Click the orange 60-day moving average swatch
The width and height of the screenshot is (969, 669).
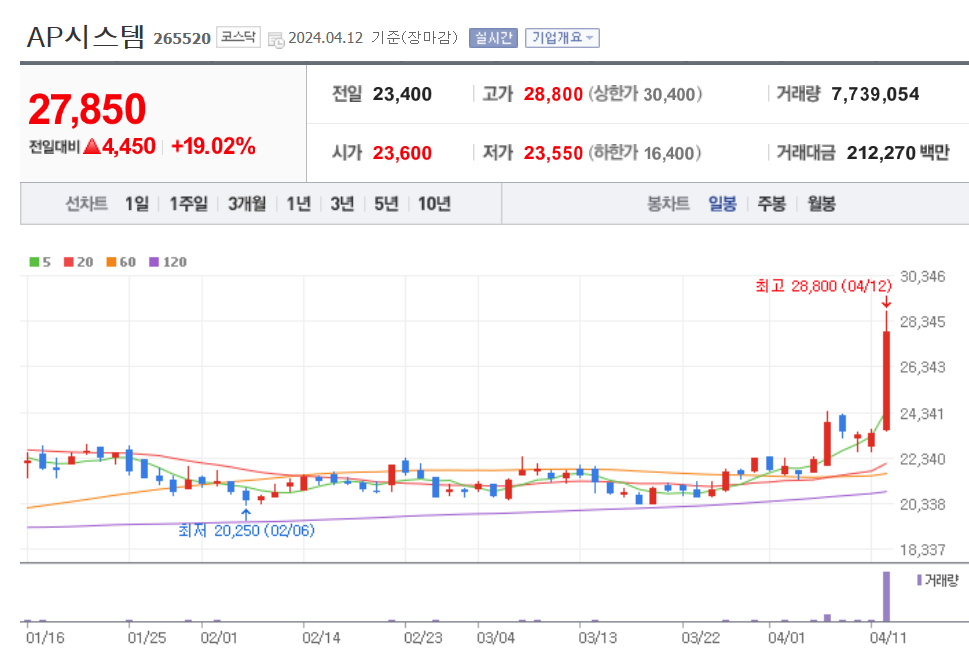tap(111, 262)
